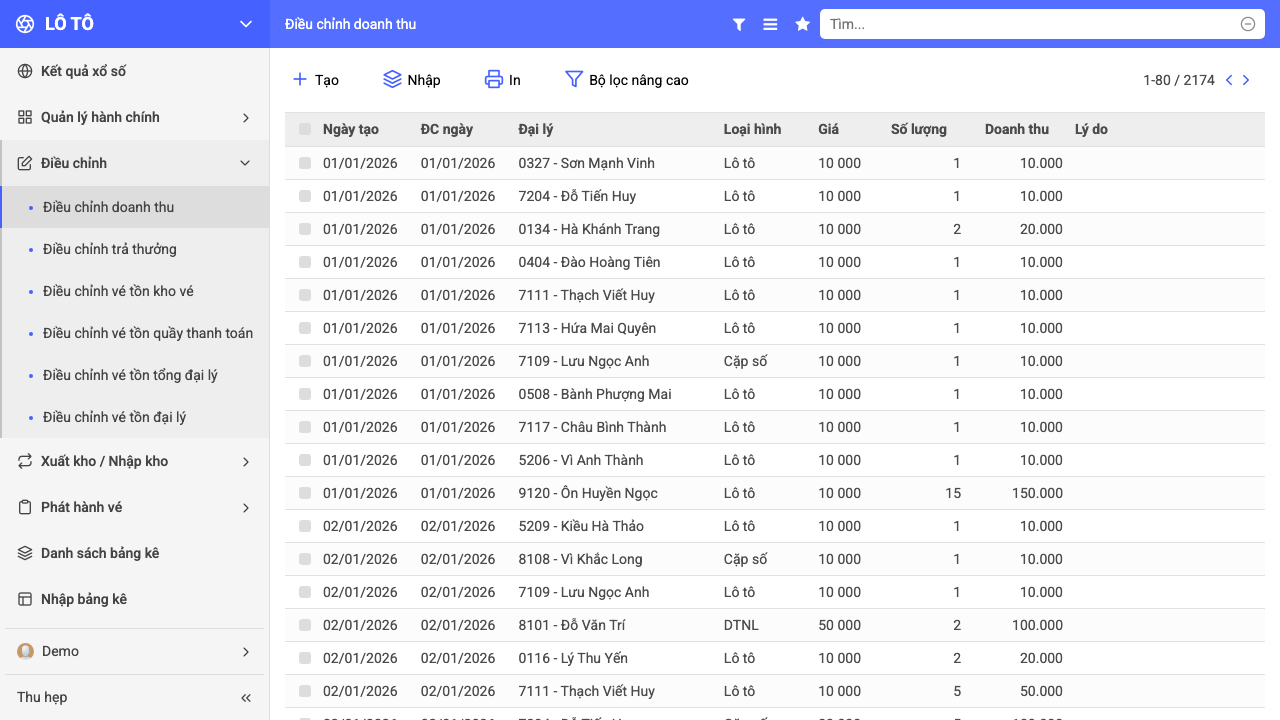Open Bộ lọc nâng cao filter

[x=627, y=80]
